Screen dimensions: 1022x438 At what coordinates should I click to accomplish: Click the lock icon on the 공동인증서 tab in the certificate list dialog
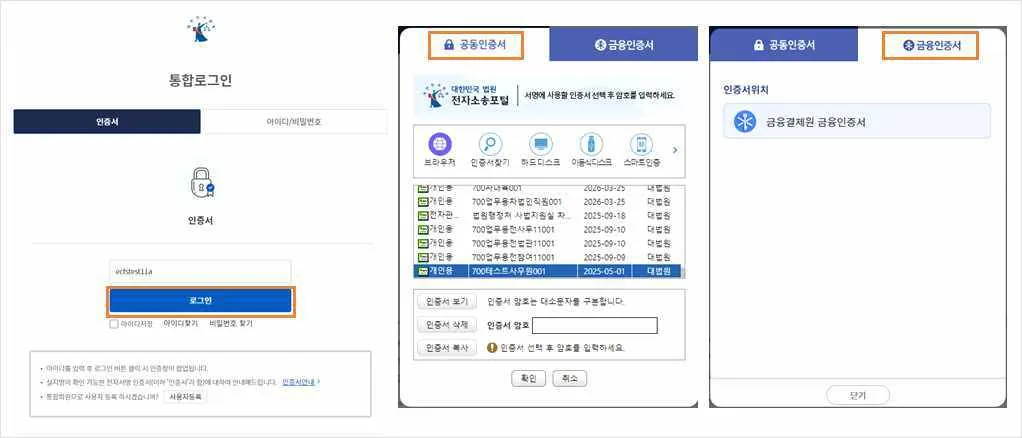tap(448, 45)
